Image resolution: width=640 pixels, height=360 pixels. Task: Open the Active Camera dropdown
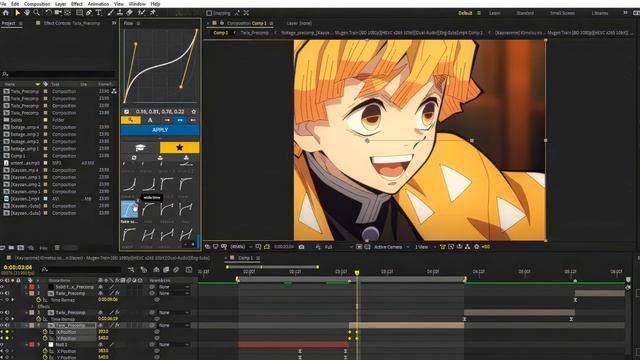392,247
